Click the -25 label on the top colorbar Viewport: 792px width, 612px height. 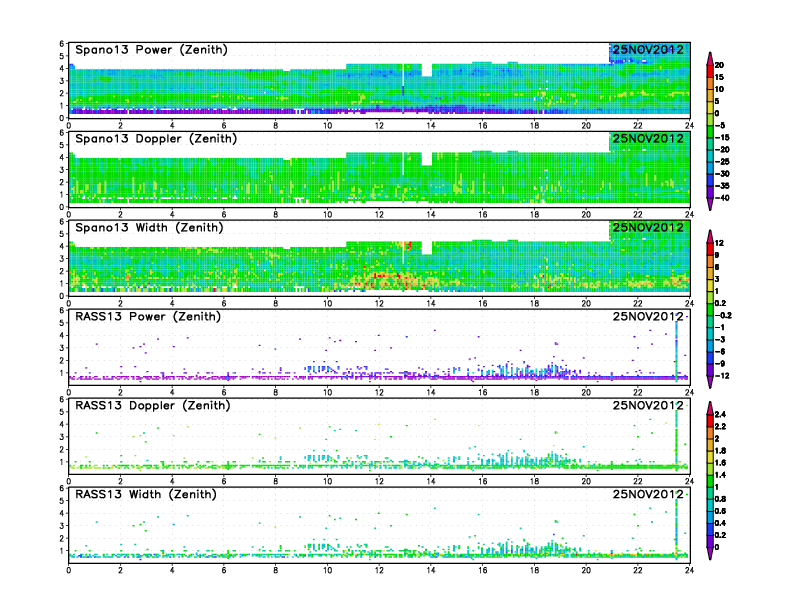(x=722, y=162)
